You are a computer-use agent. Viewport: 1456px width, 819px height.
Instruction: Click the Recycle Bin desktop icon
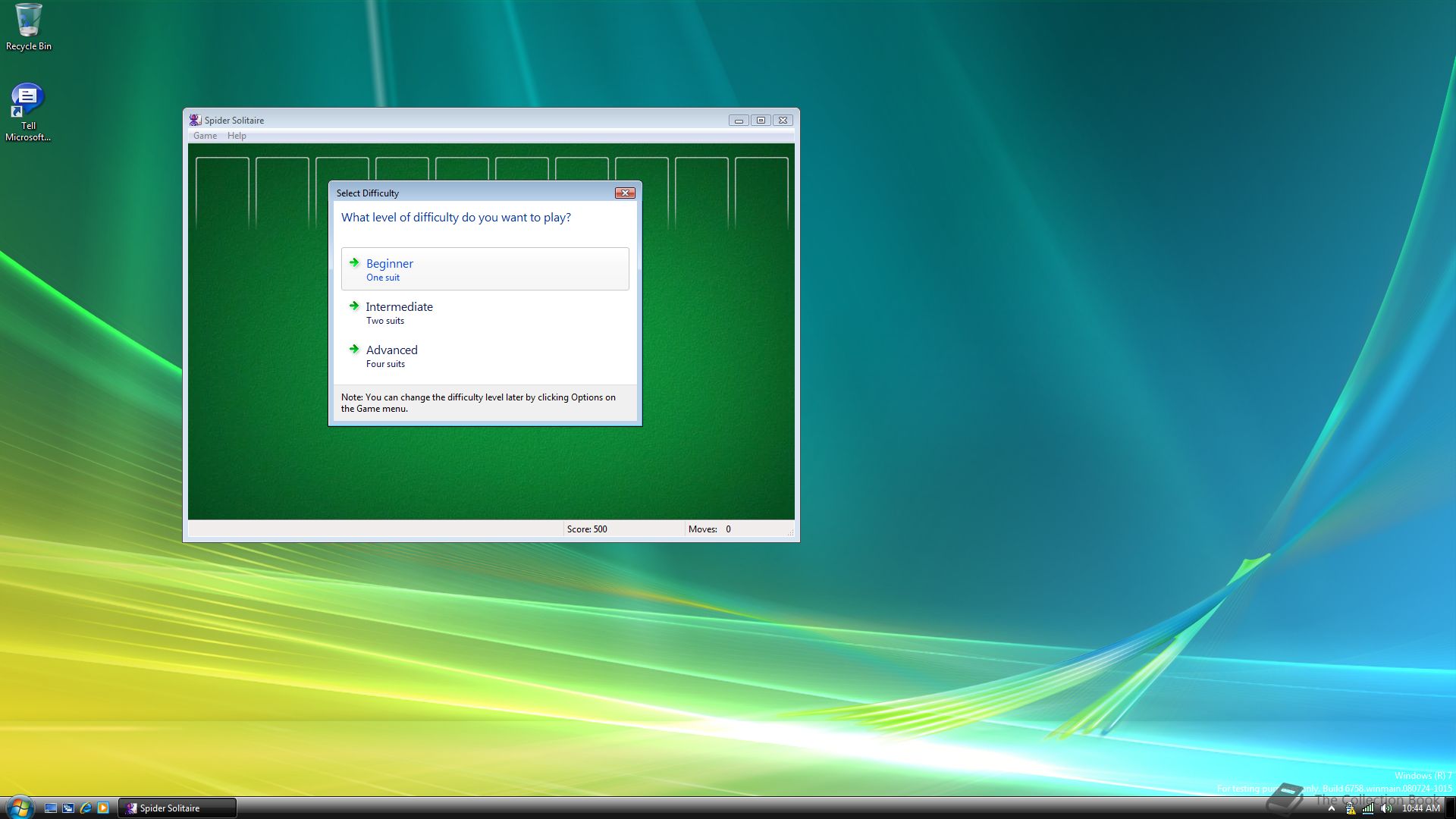29,27
